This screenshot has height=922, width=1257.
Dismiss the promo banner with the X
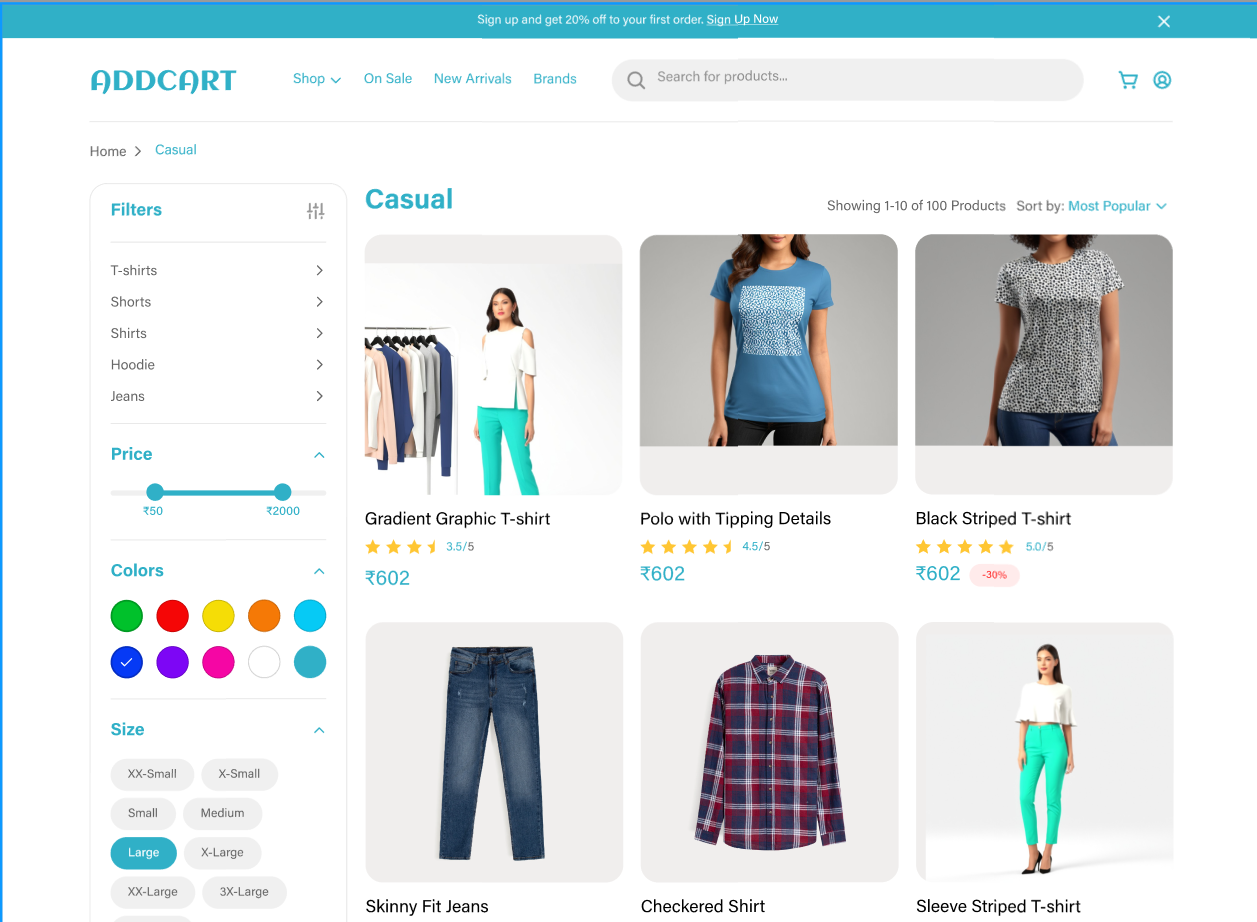click(x=1164, y=21)
